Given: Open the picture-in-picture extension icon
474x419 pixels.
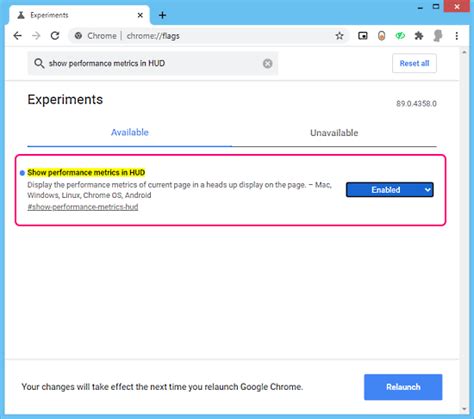Looking at the screenshot, I should (x=363, y=36).
